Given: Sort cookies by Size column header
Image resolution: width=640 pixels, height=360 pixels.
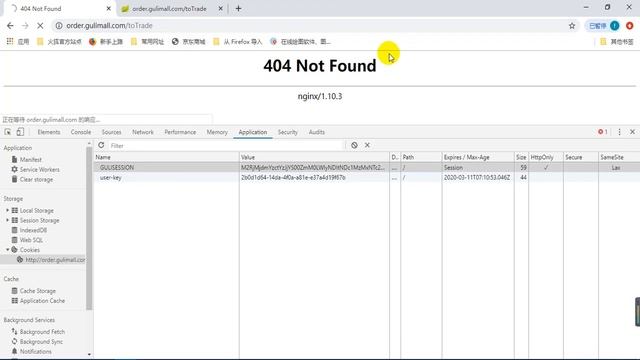Looking at the screenshot, I should [x=521, y=157].
